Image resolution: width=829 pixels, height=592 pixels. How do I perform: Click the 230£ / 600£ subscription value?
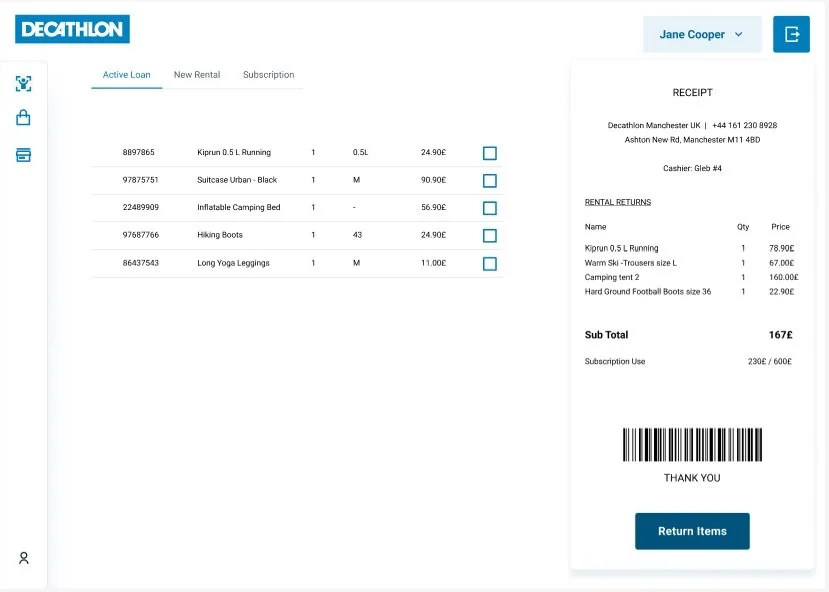(770, 362)
